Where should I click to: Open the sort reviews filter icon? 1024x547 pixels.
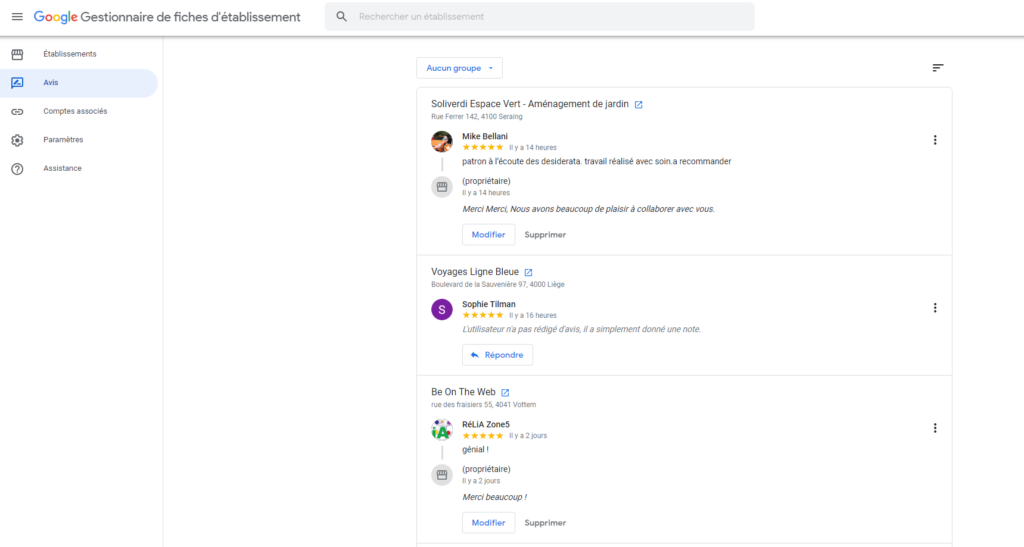pos(938,68)
